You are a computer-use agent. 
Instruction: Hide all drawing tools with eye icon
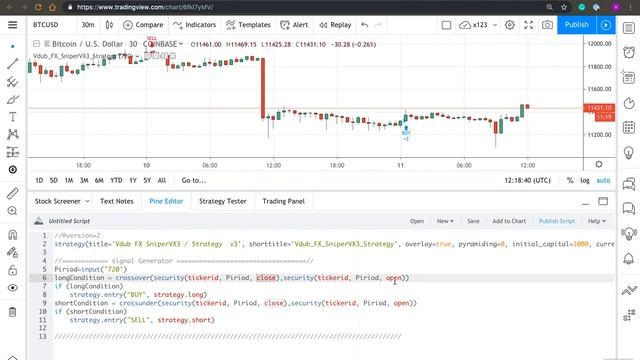click(x=13, y=288)
